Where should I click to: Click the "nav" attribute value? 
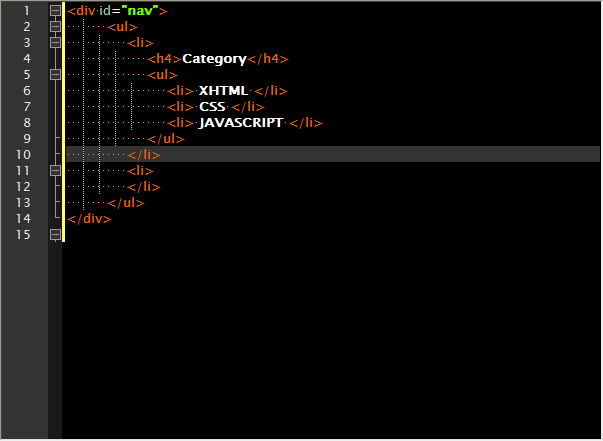(140, 10)
